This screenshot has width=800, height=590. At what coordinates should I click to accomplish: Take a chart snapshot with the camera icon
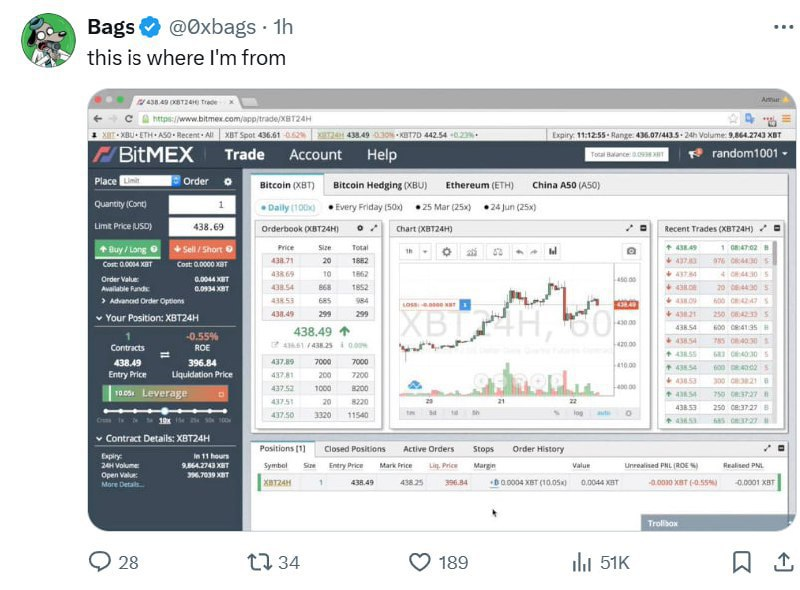(632, 253)
